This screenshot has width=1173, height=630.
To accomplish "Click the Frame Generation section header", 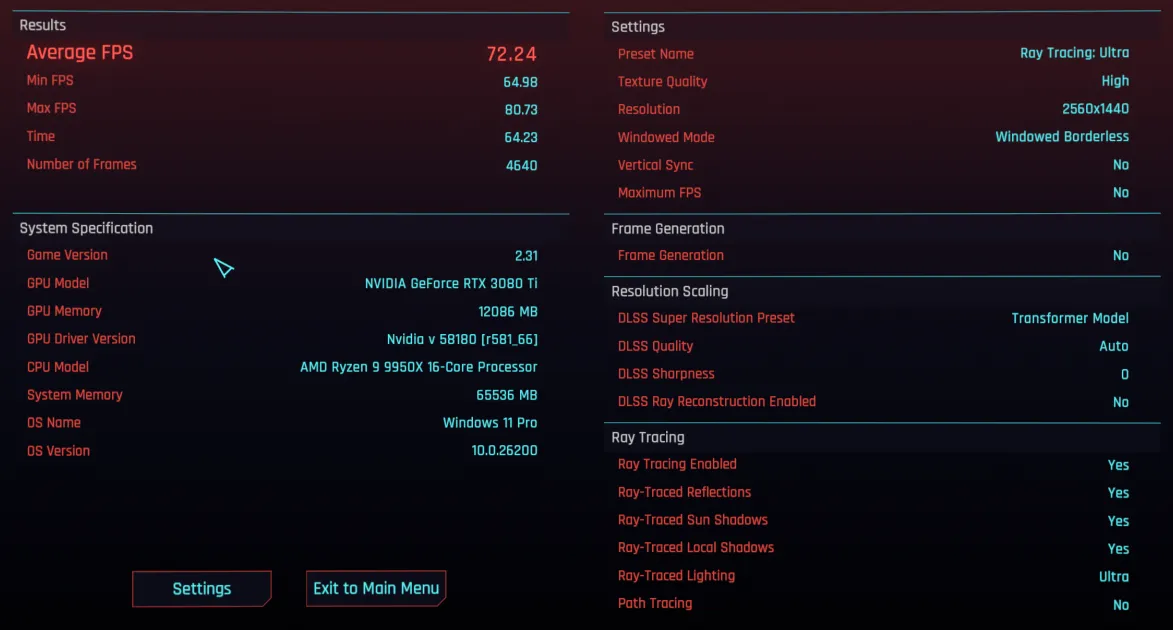I will point(667,228).
